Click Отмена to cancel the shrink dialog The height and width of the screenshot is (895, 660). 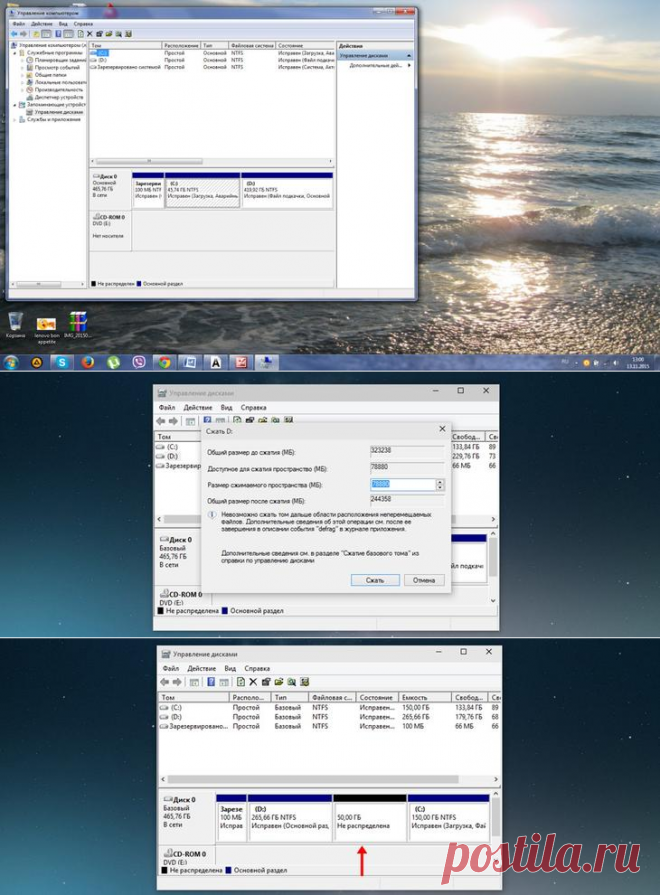(423, 580)
